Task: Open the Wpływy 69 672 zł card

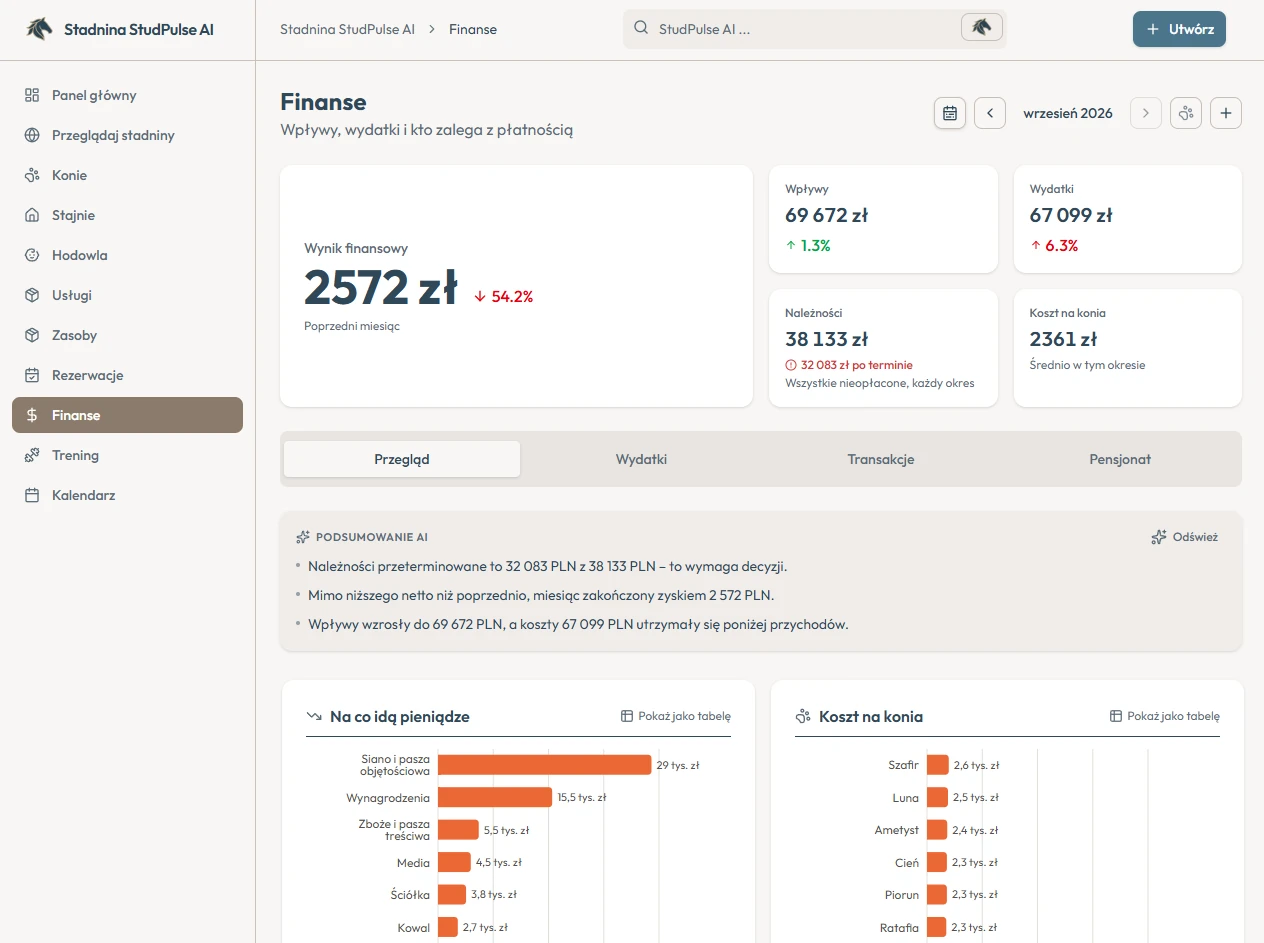Action: pos(883,219)
